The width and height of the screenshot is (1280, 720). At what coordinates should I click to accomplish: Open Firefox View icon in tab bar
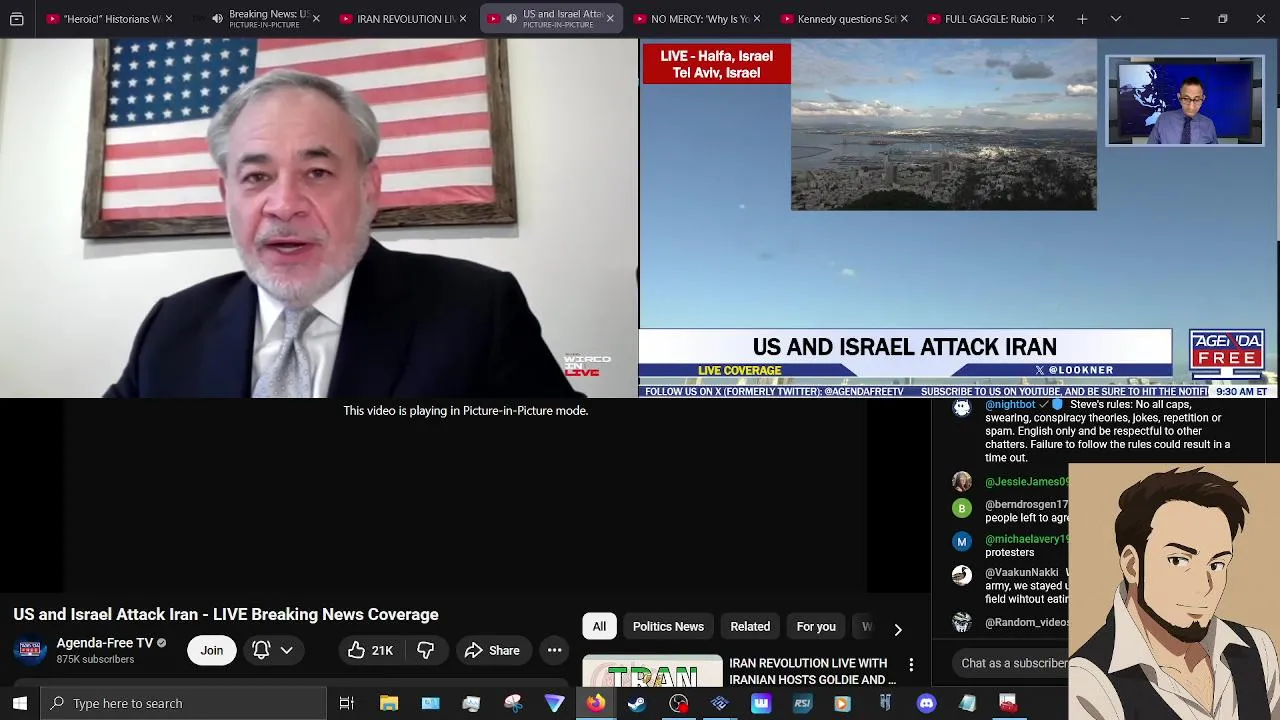(17, 19)
